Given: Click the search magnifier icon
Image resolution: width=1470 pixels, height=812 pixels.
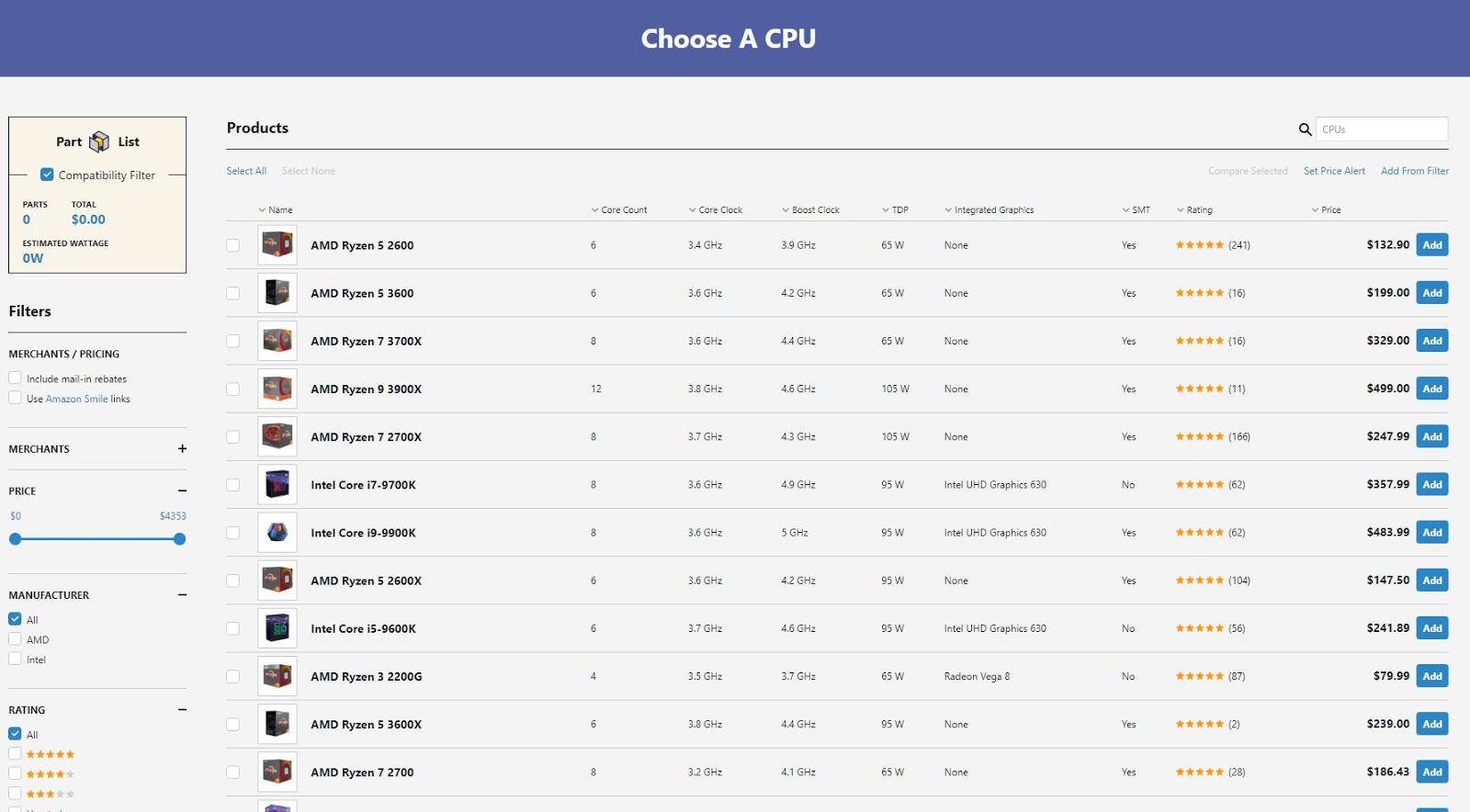Looking at the screenshot, I should point(1305,130).
